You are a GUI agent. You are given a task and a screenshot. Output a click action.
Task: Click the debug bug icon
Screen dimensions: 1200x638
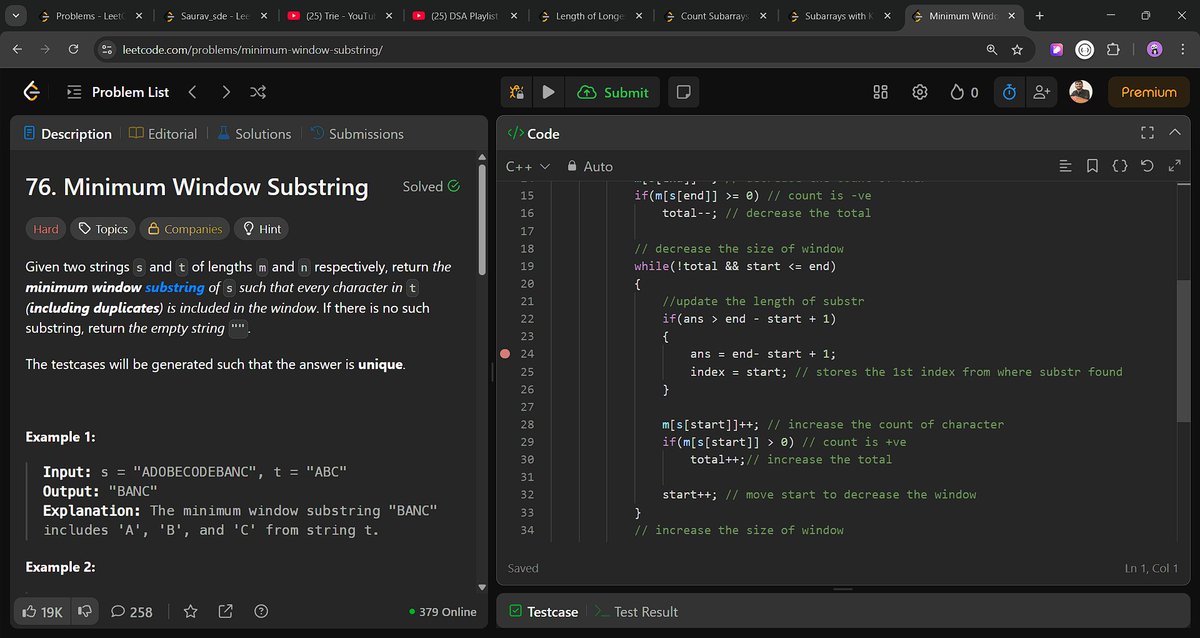(x=516, y=92)
